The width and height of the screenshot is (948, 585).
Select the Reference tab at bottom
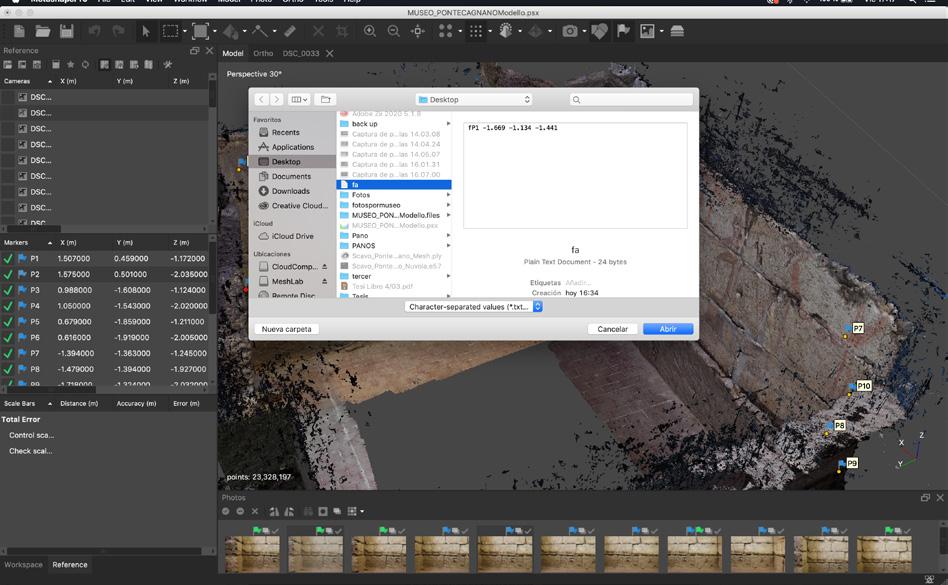[x=70, y=564]
